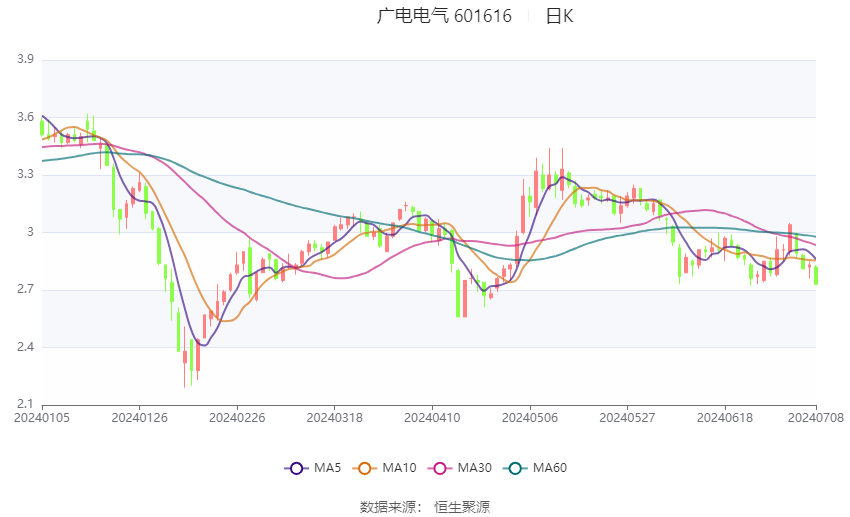Click the 3.3 price axis label
The width and height of the screenshot is (850, 517).
[25, 174]
